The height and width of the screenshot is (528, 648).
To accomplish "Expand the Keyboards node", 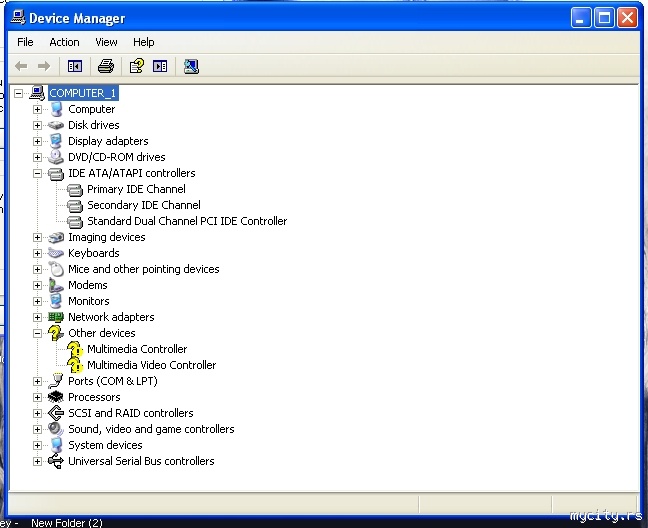I will point(37,253).
